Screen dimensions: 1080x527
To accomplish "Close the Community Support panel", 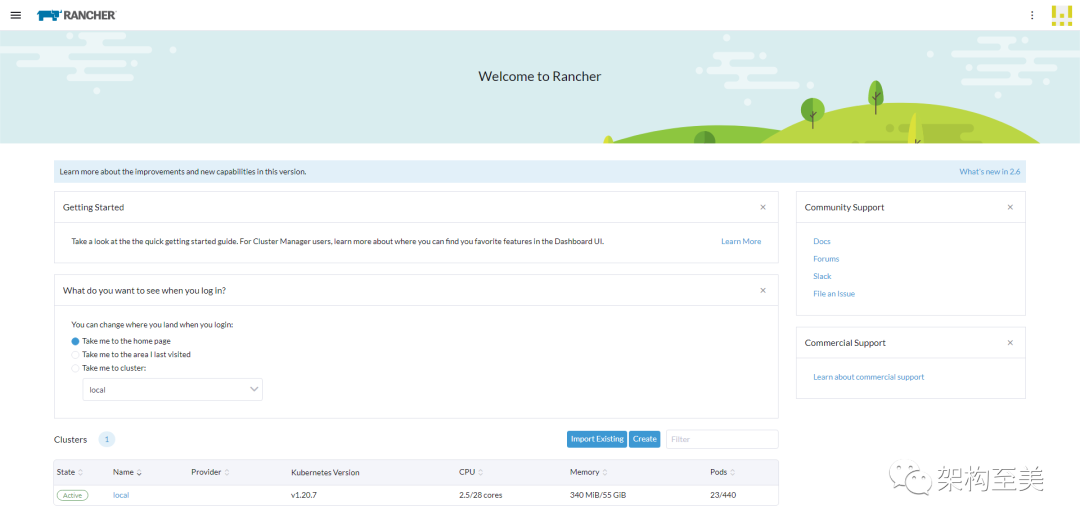I will [x=1010, y=207].
